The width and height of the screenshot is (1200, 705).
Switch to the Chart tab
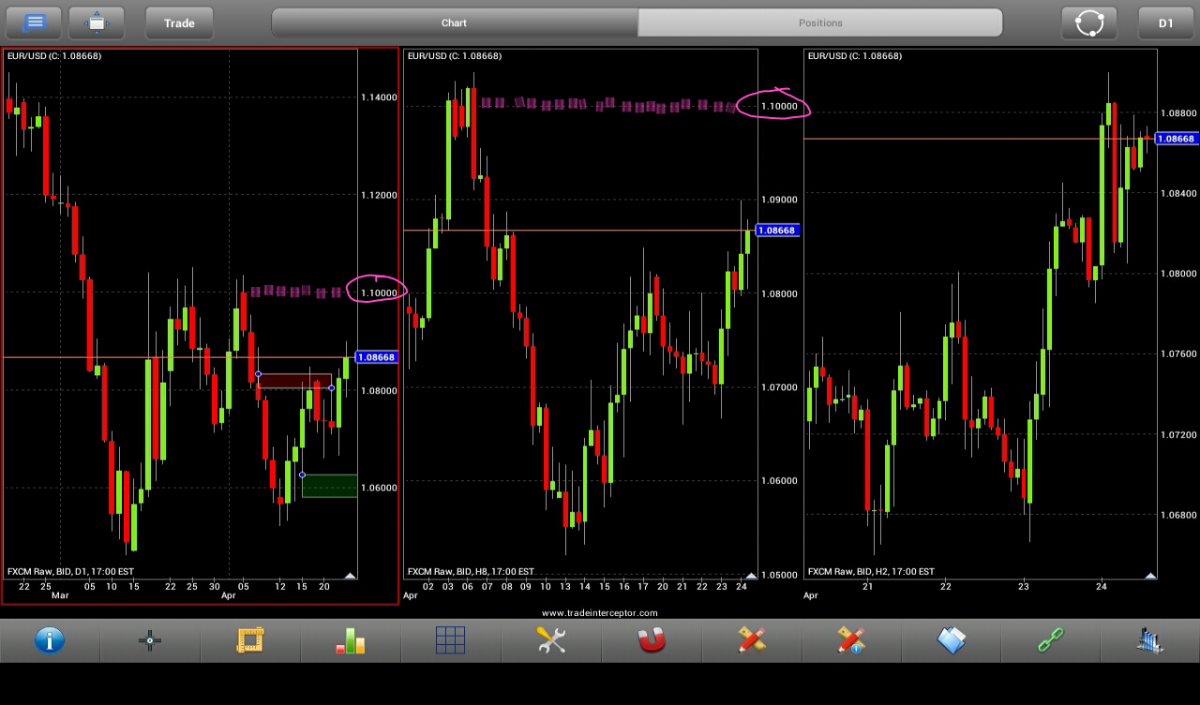tap(455, 22)
